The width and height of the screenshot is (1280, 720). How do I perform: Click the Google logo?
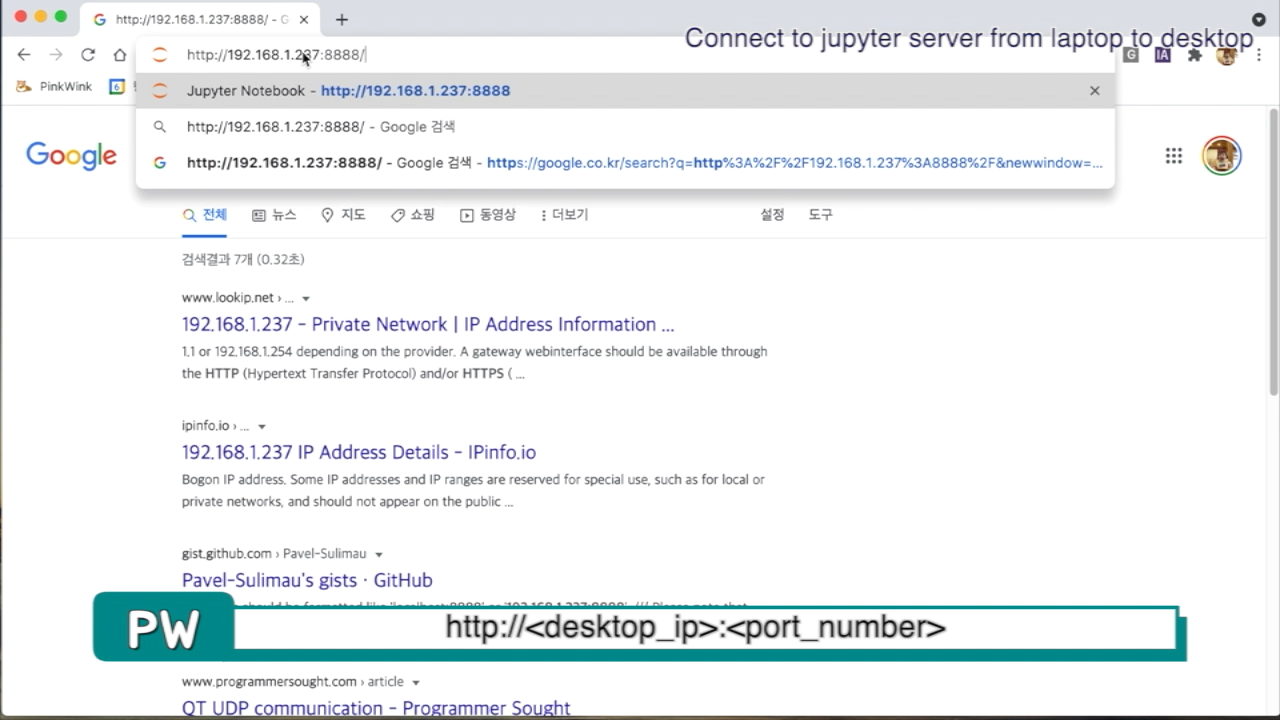[71, 156]
